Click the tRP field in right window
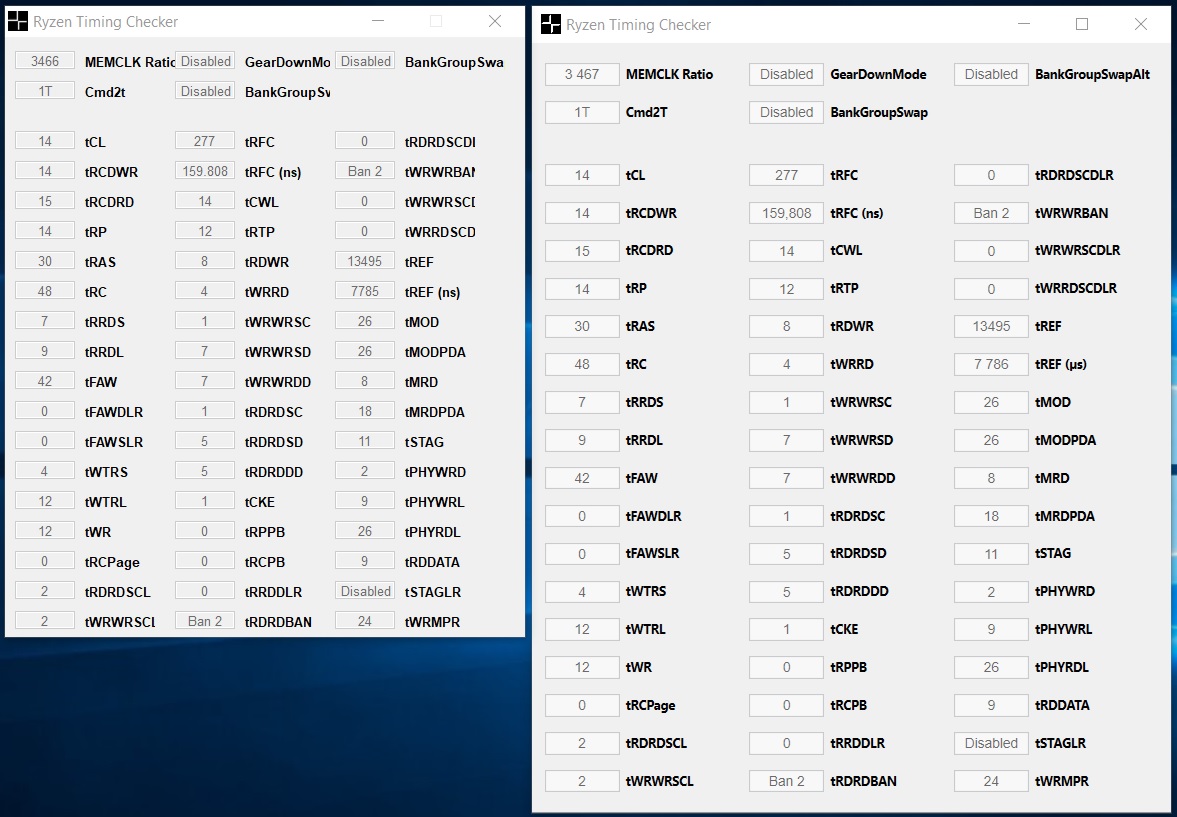Screen dimensions: 1177x817 click(582, 288)
